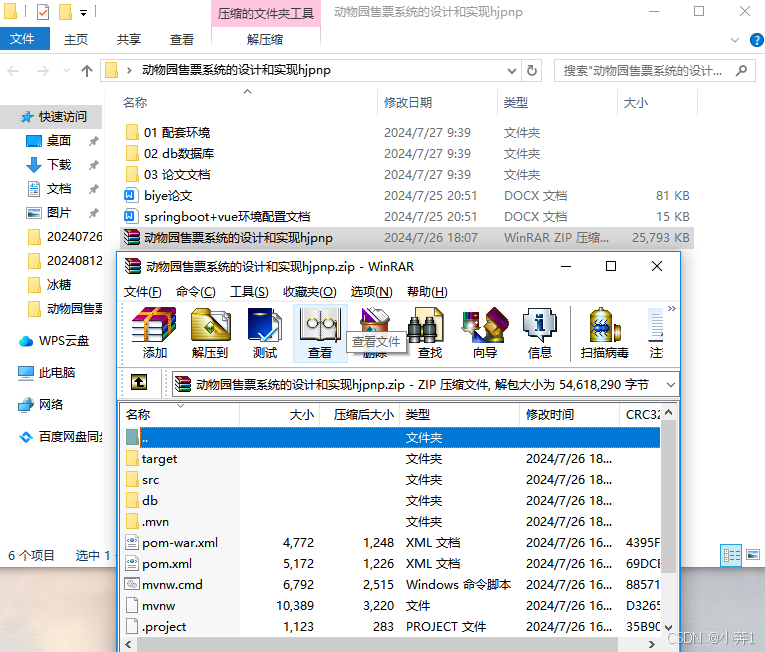Click the Explorer forward arrow
The height and width of the screenshot is (652, 765).
43,71
